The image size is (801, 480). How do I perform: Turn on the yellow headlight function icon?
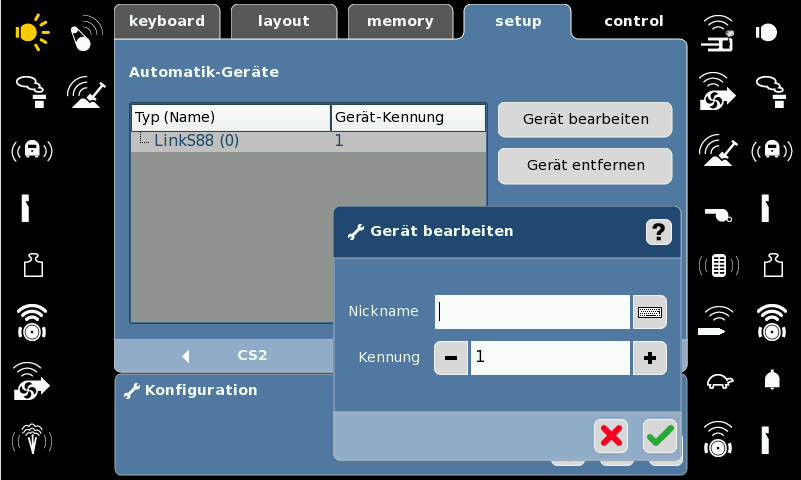tap(32, 33)
